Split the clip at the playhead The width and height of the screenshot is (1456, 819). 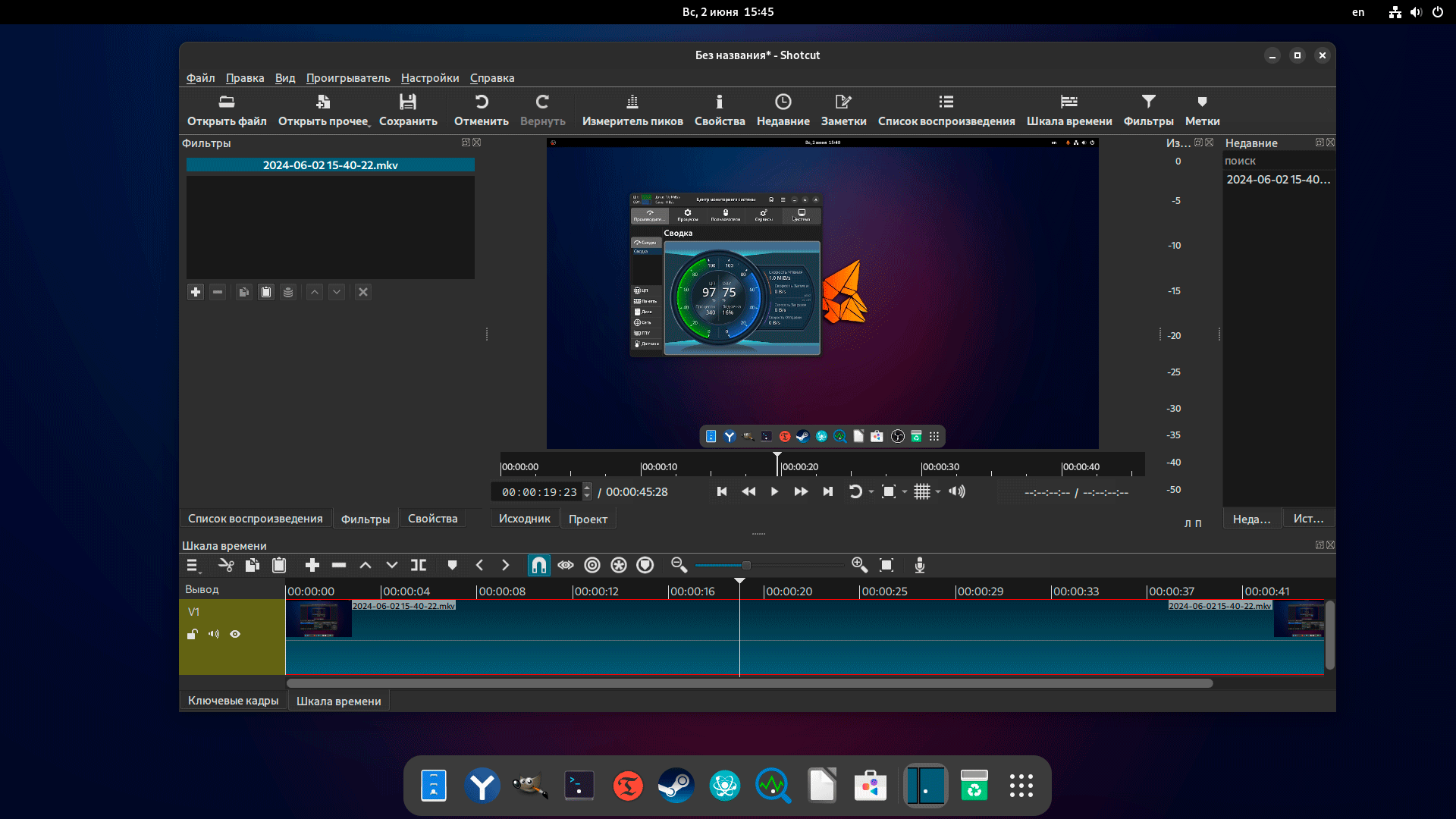pyautogui.click(x=419, y=565)
